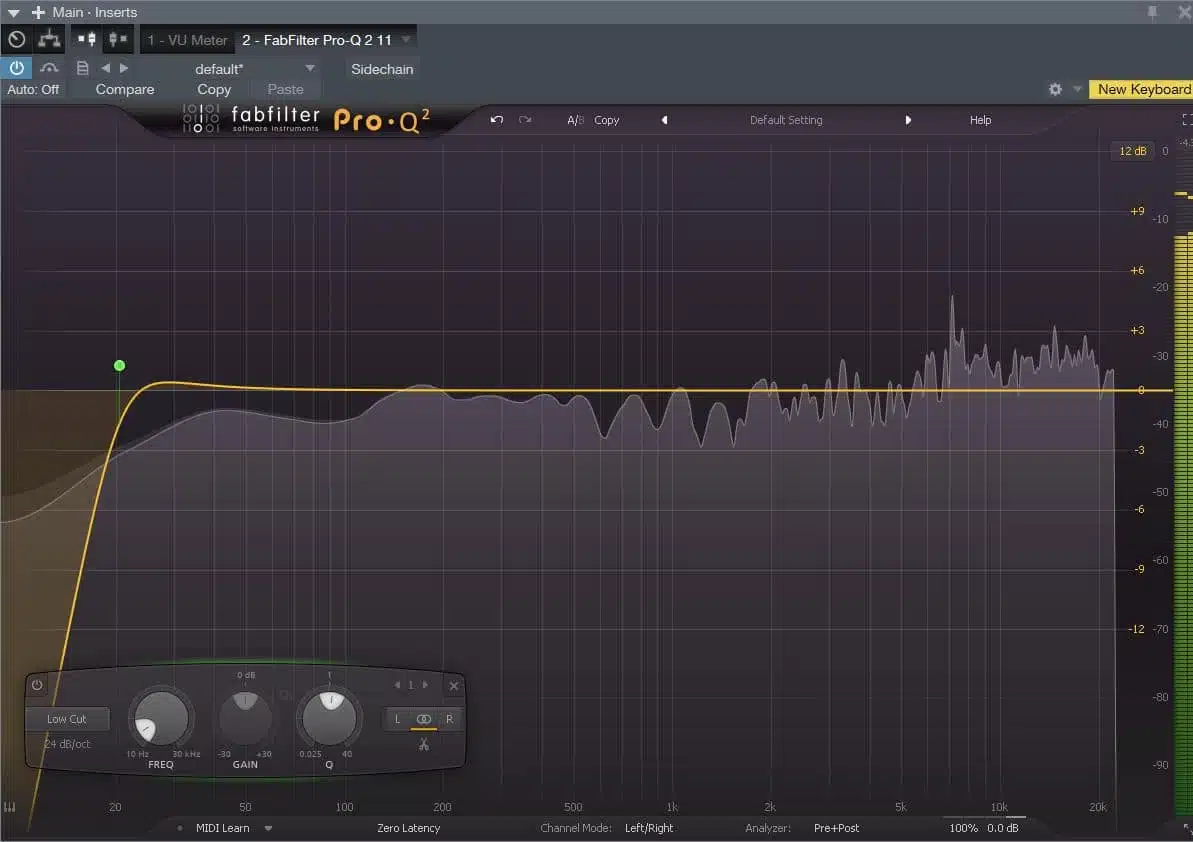Viewport: 1193px width, 842px height.
Task: Open the Pro-Q Help menu
Action: click(980, 120)
